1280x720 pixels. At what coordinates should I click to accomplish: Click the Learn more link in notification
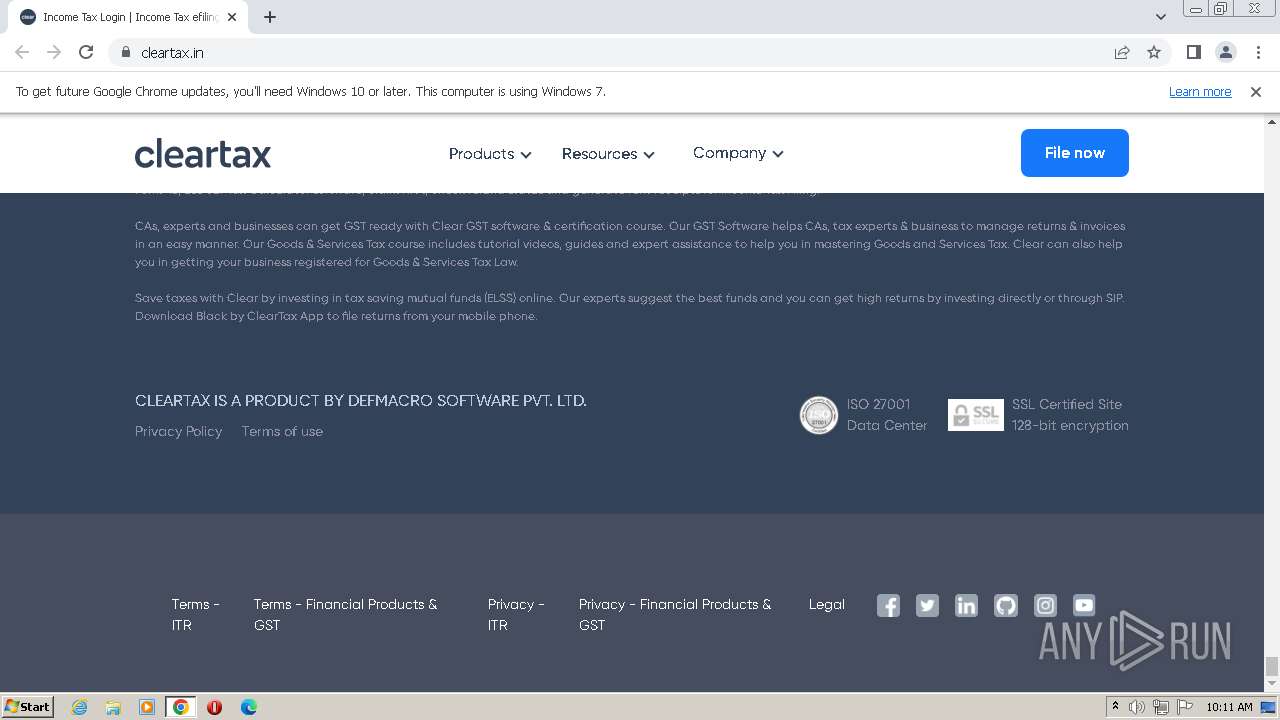1200,91
